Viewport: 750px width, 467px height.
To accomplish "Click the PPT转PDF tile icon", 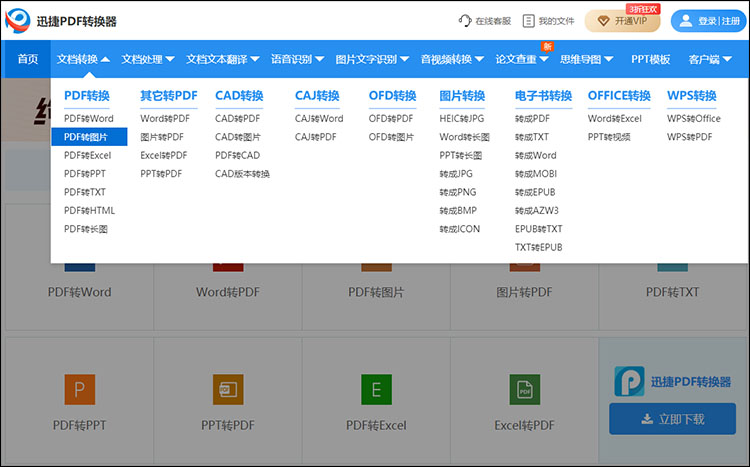I will click(228, 389).
